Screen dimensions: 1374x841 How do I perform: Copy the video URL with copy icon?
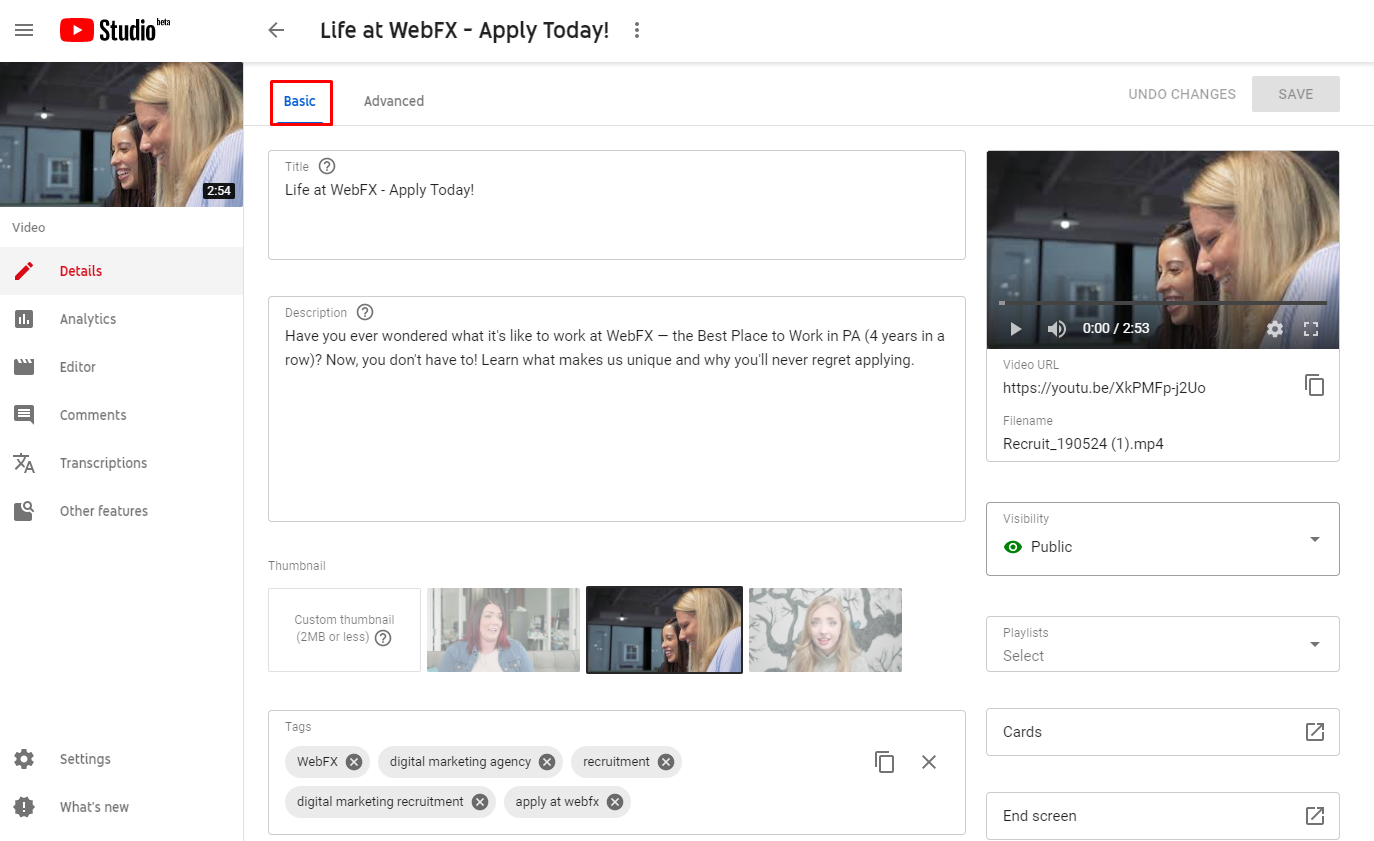coord(1314,385)
